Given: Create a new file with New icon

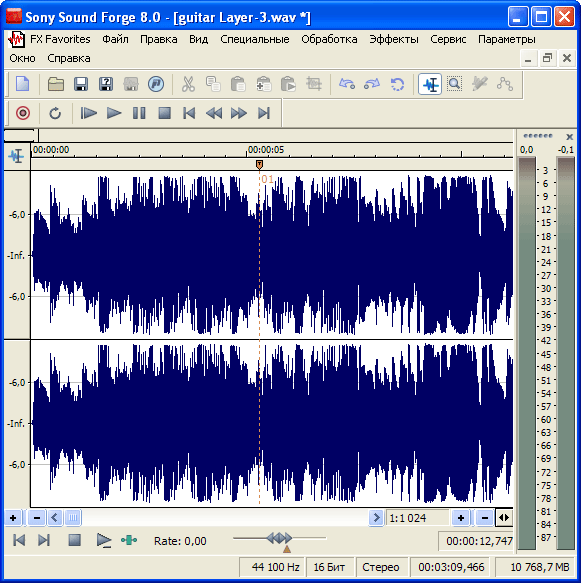Looking at the screenshot, I should click(23, 84).
